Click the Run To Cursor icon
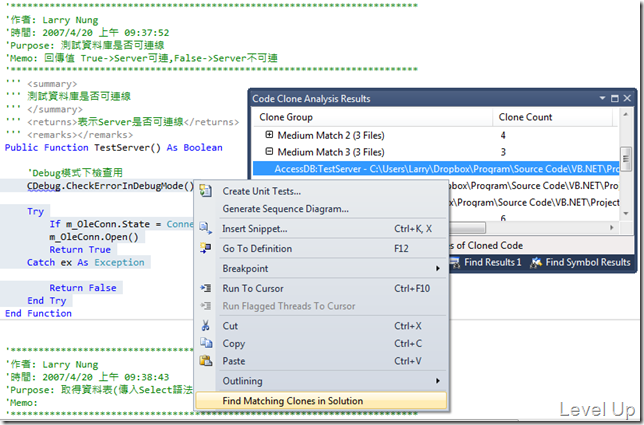Viewport: 644px width, 425px height. pos(205,288)
